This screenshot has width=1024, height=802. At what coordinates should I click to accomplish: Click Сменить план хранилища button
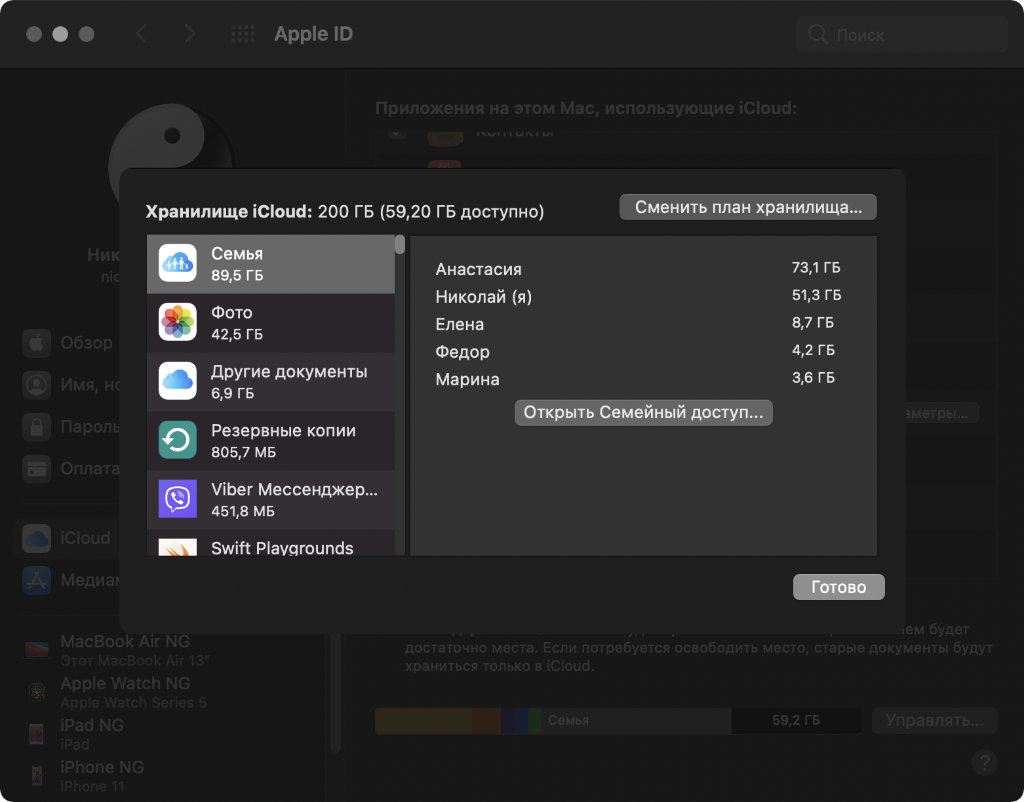click(x=748, y=207)
